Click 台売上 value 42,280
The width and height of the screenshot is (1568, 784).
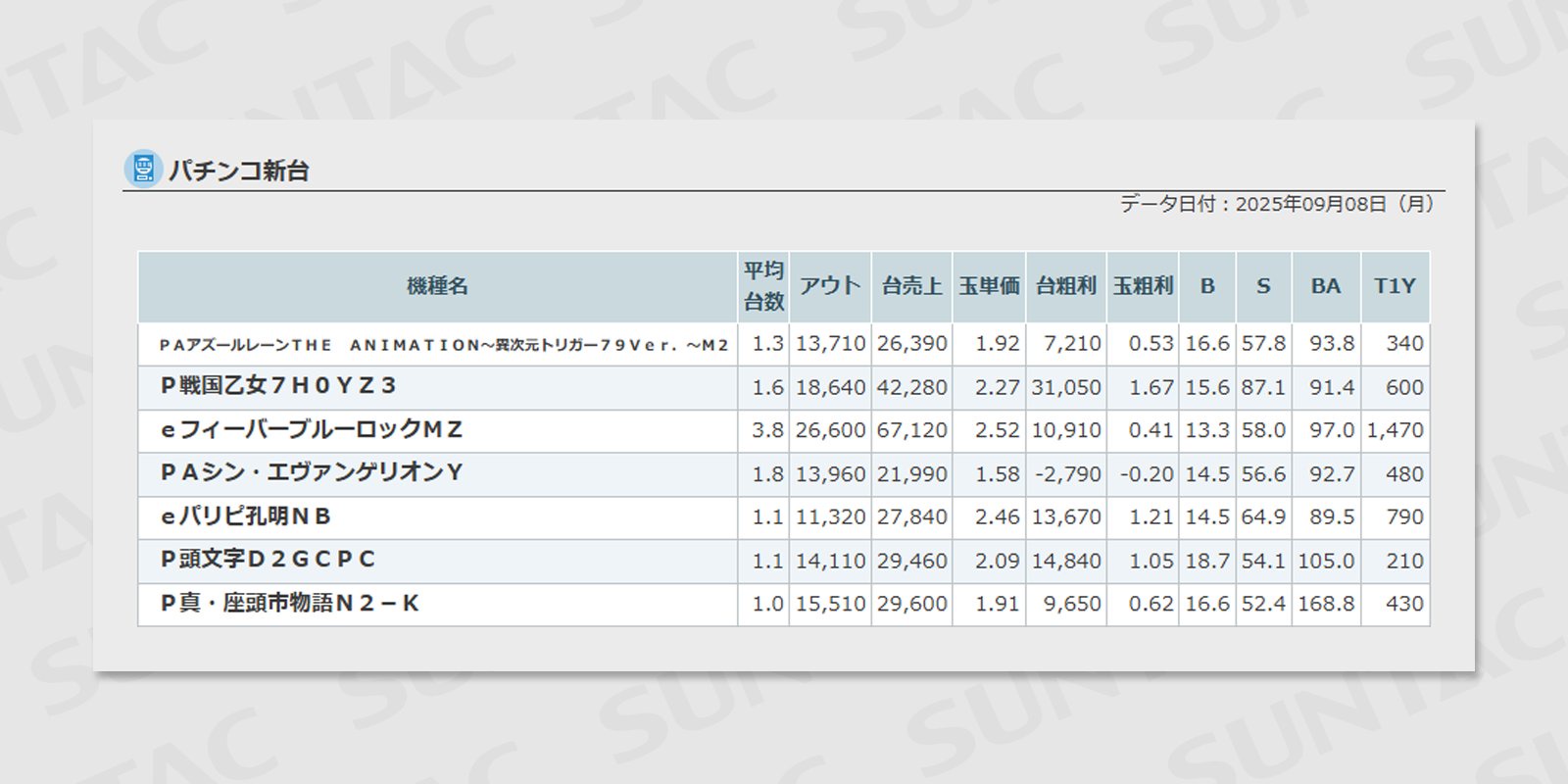(x=911, y=387)
